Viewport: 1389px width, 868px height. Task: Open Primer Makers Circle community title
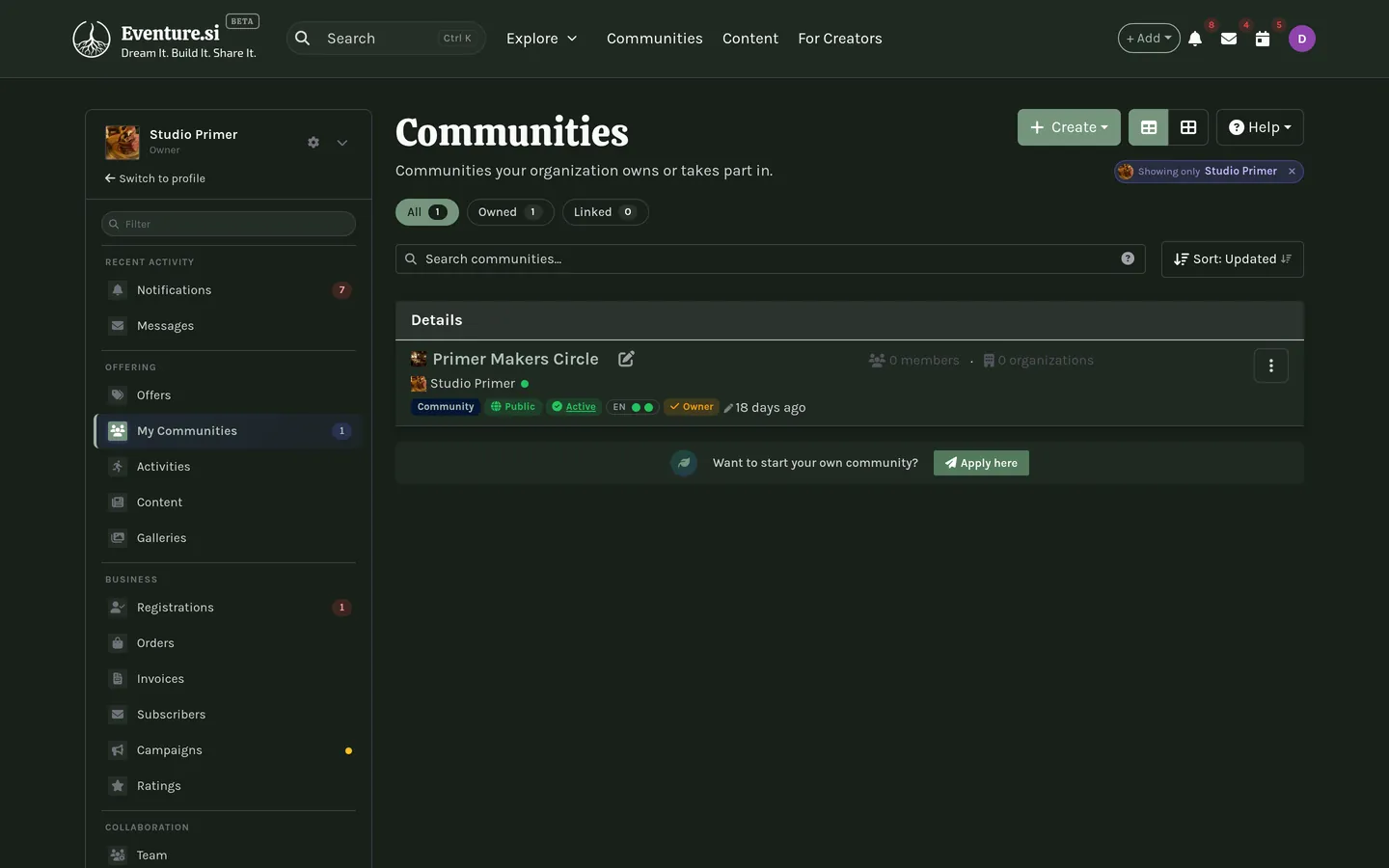[x=516, y=359]
